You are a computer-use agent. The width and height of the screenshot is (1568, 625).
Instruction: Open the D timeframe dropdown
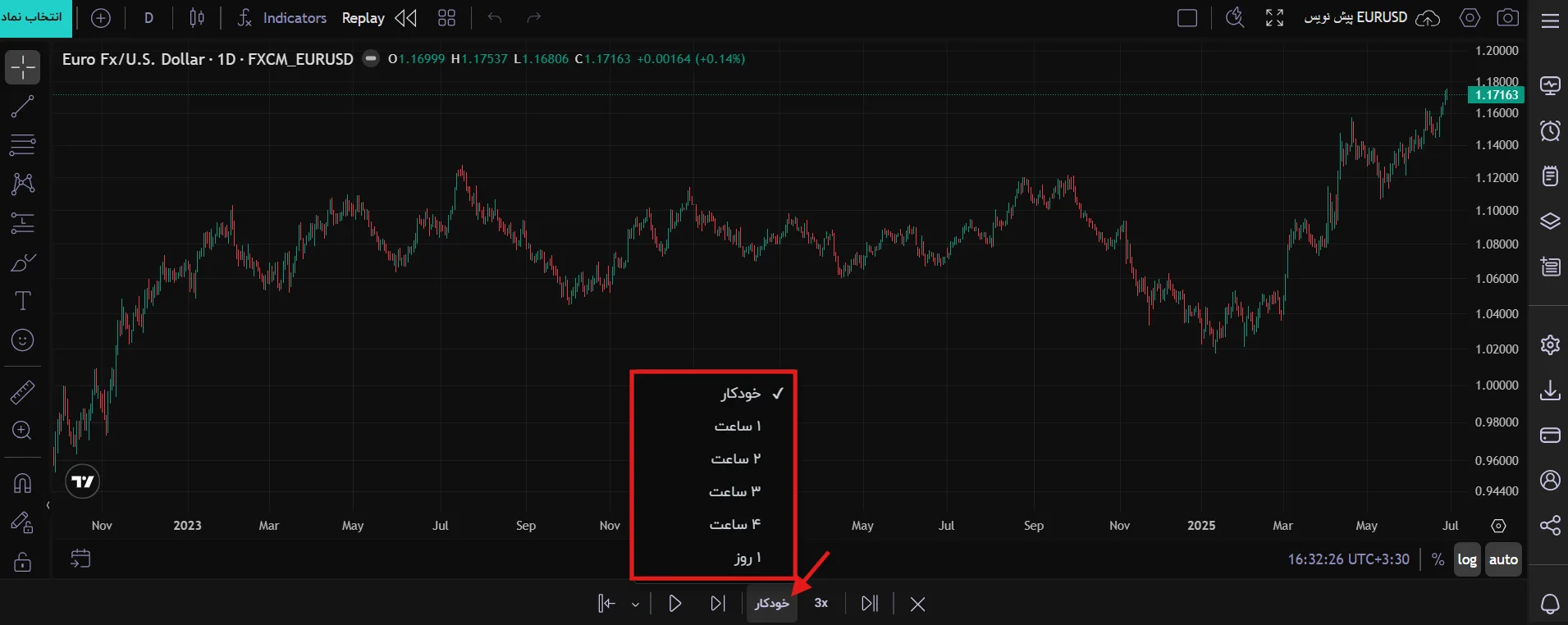pyautogui.click(x=149, y=18)
